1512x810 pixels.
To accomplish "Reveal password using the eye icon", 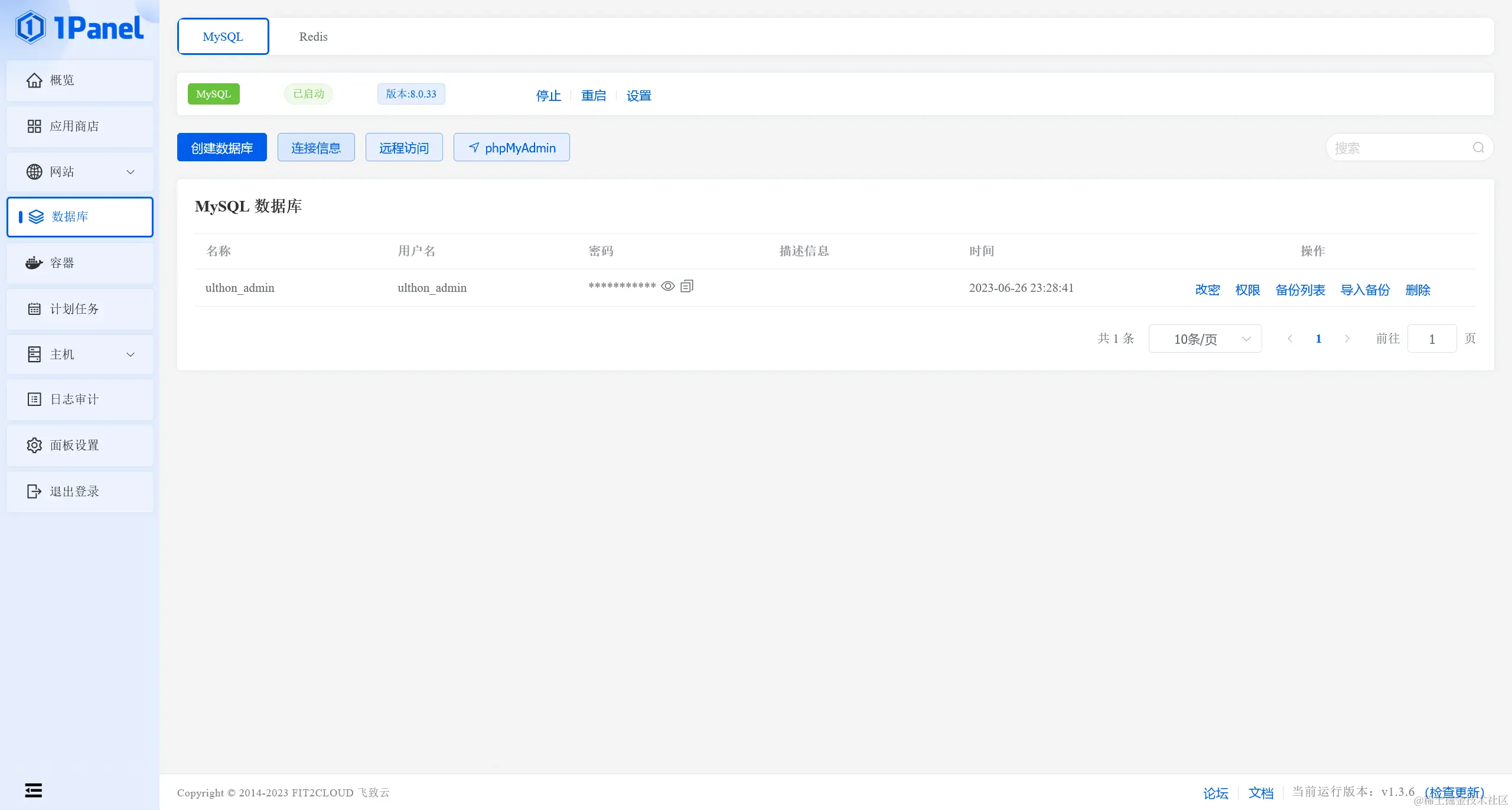I will (x=667, y=287).
